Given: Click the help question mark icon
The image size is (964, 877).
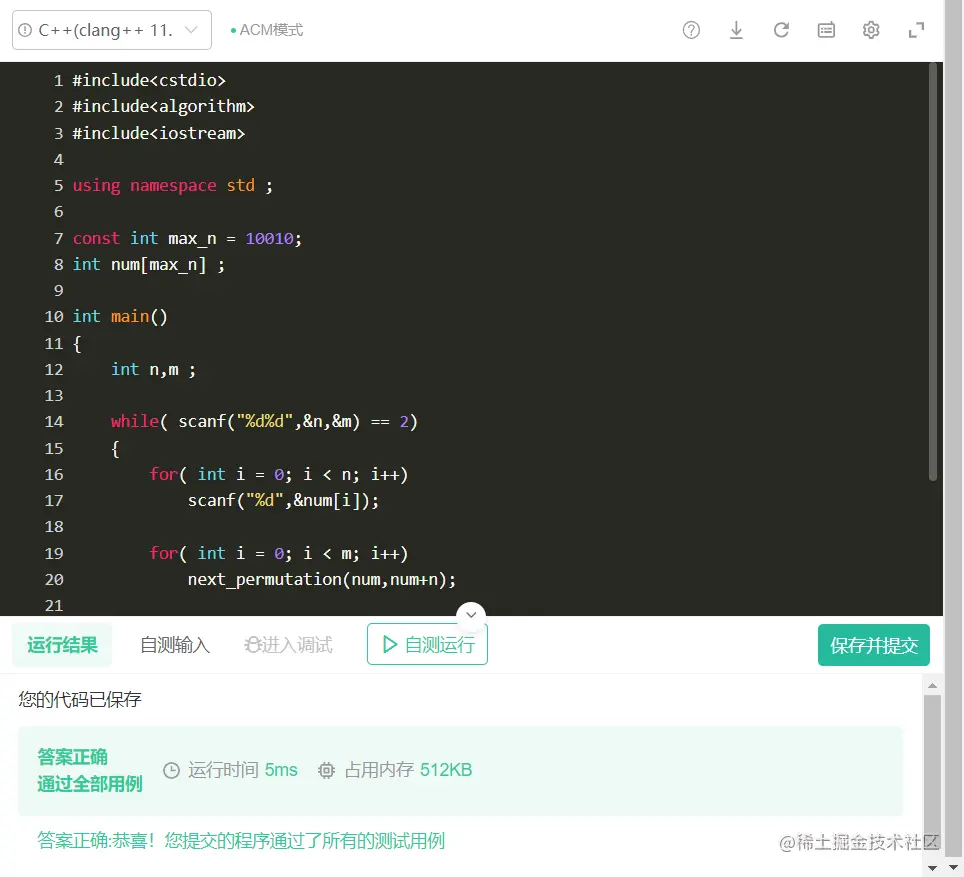Looking at the screenshot, I should 691,30.
